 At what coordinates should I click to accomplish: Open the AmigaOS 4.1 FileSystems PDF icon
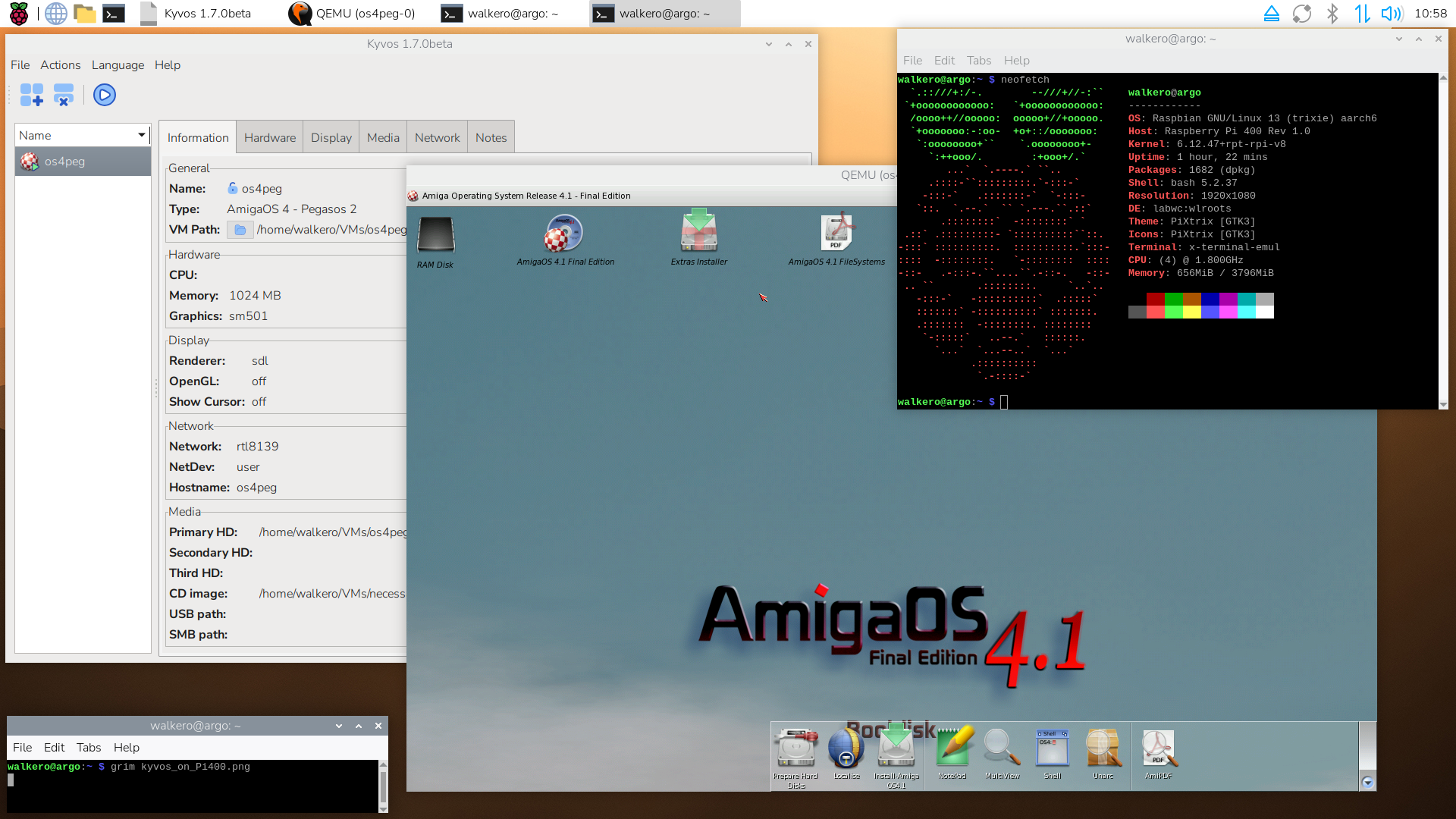(x=836, y=233)
